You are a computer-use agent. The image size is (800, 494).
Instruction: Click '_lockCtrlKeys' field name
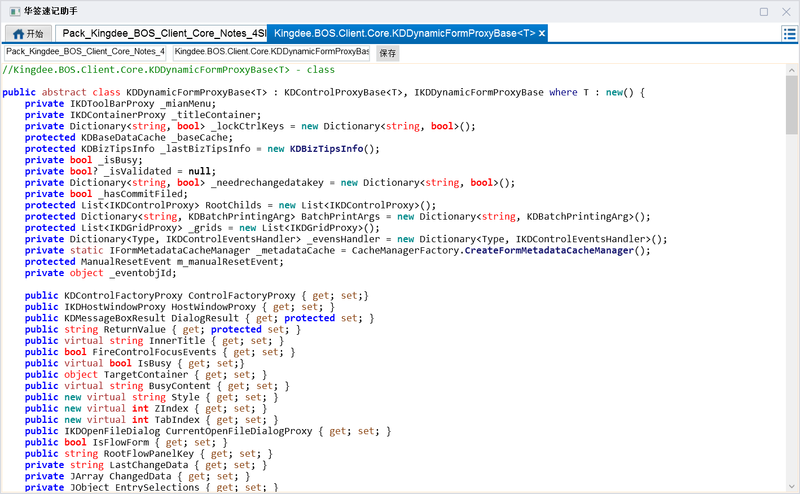click(x=247, y=126)
